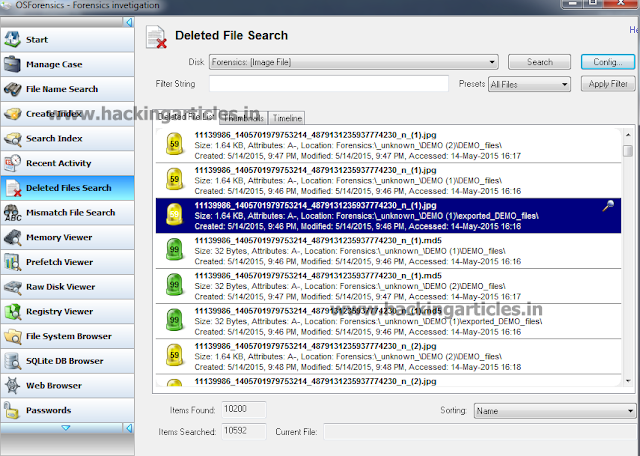Image resolution: width=640 pixels, height=456 pixels.
Task: Open the Raw Disk Viewer icon
Action: (x=12, y=287)
